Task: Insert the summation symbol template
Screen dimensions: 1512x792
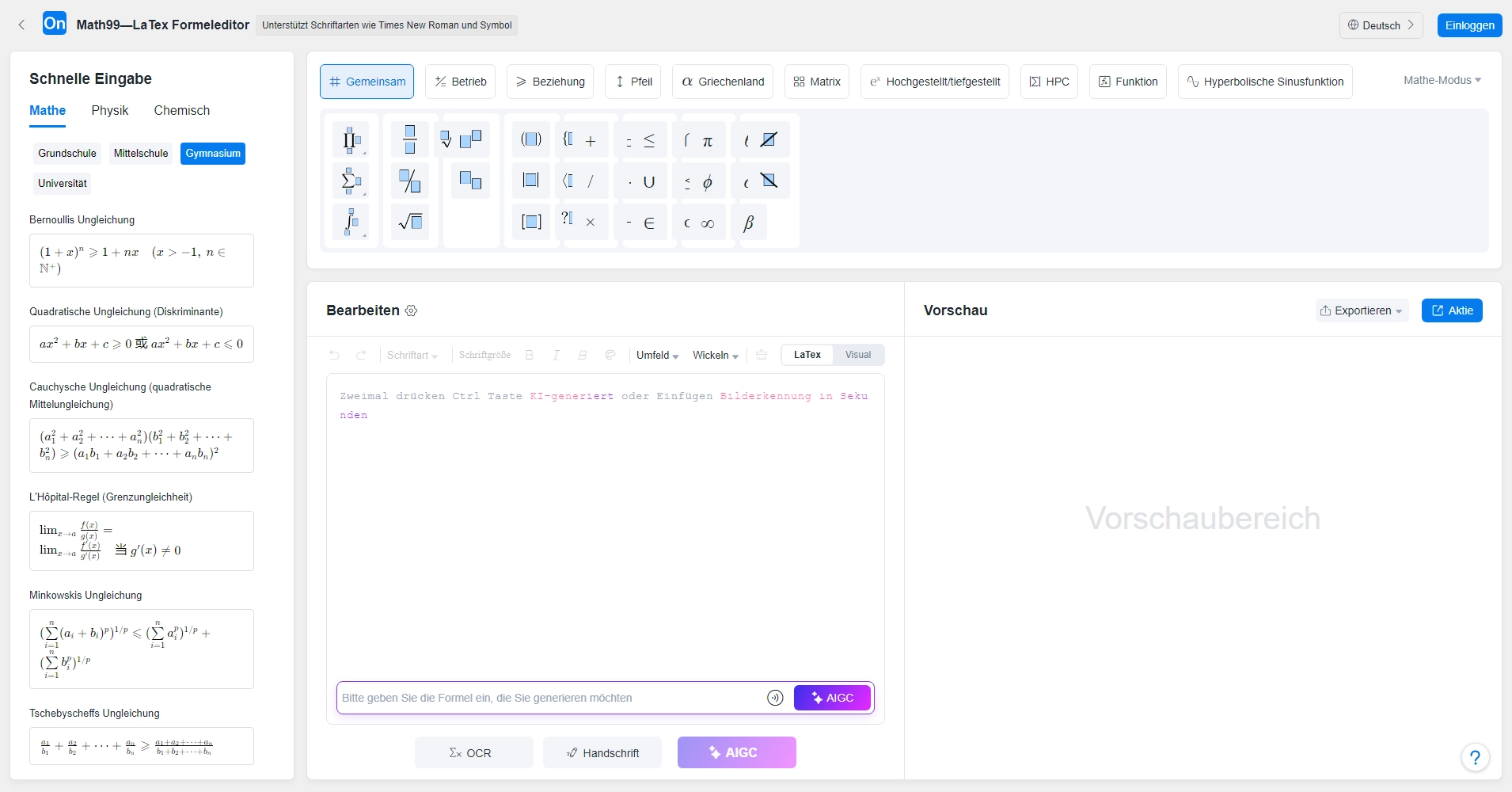Action: 351,181
